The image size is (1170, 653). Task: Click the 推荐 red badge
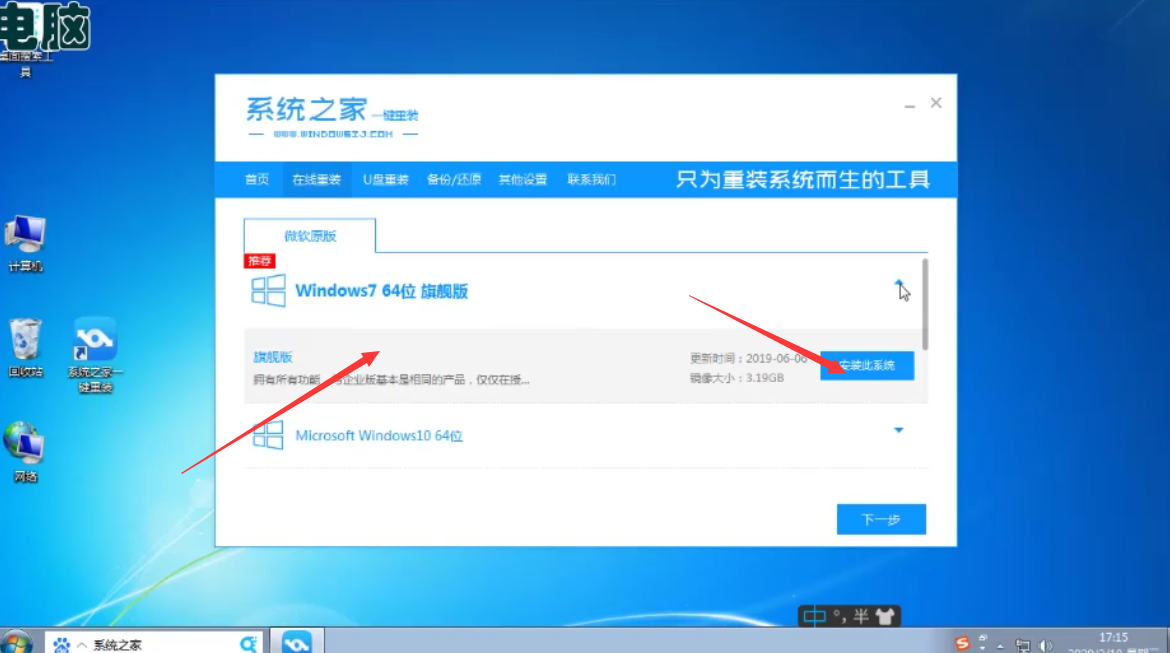[260, 260]
